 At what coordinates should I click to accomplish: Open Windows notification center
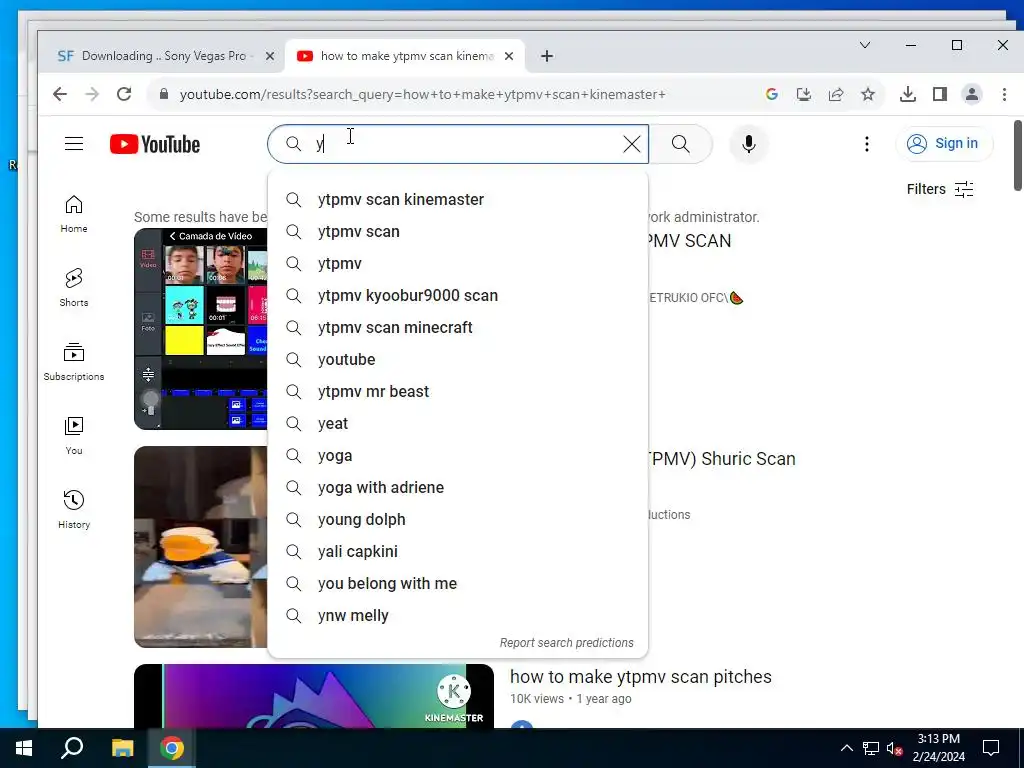(x=991, y=748)
